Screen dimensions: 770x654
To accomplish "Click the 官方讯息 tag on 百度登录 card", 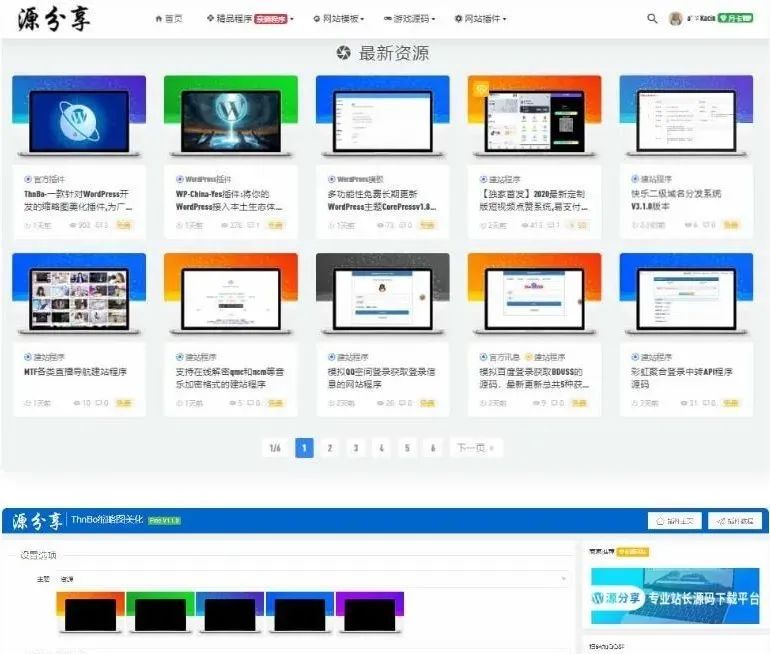I will [500, 357].
